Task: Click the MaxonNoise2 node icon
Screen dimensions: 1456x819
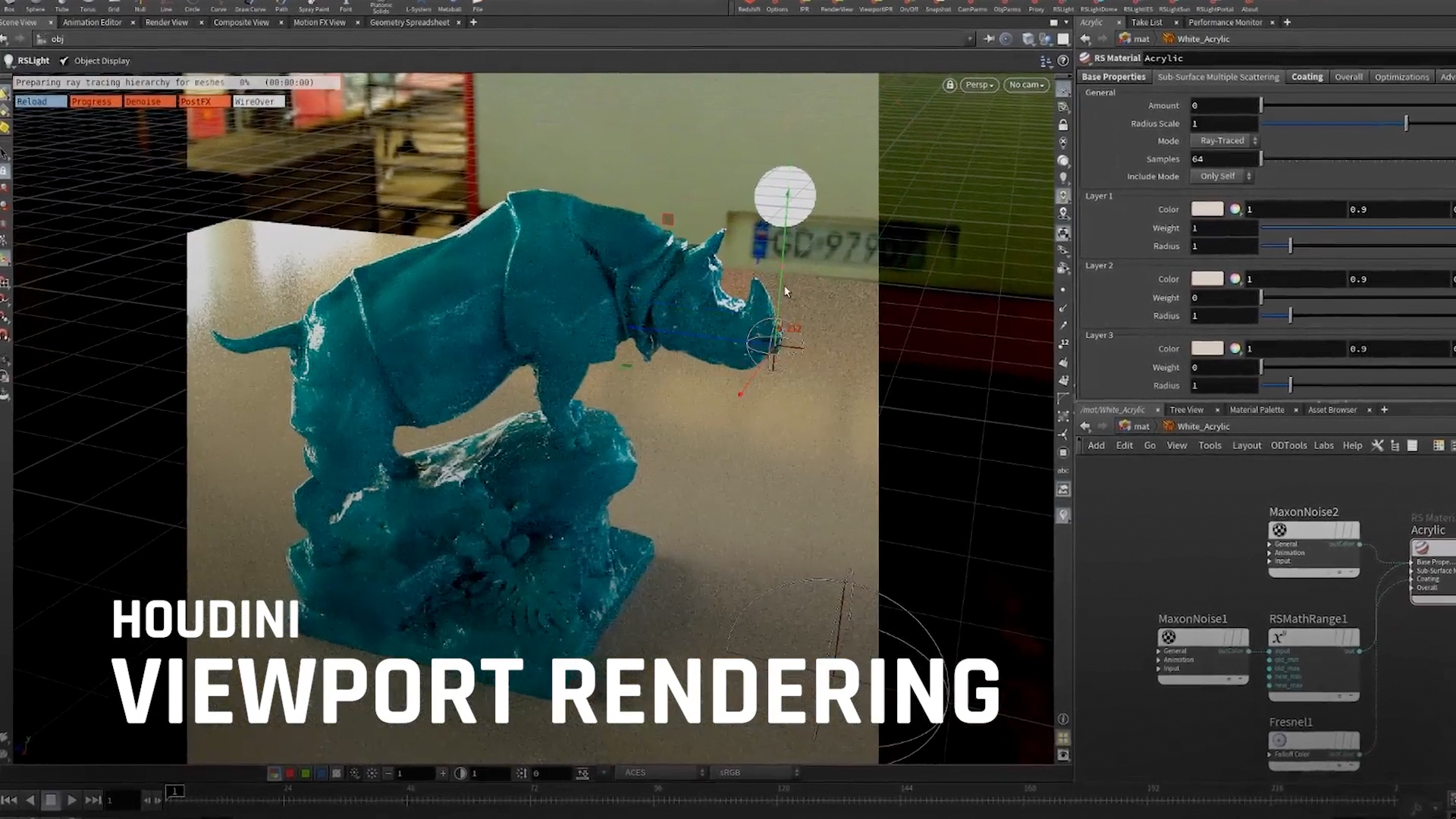Action: click(1279, 530)
